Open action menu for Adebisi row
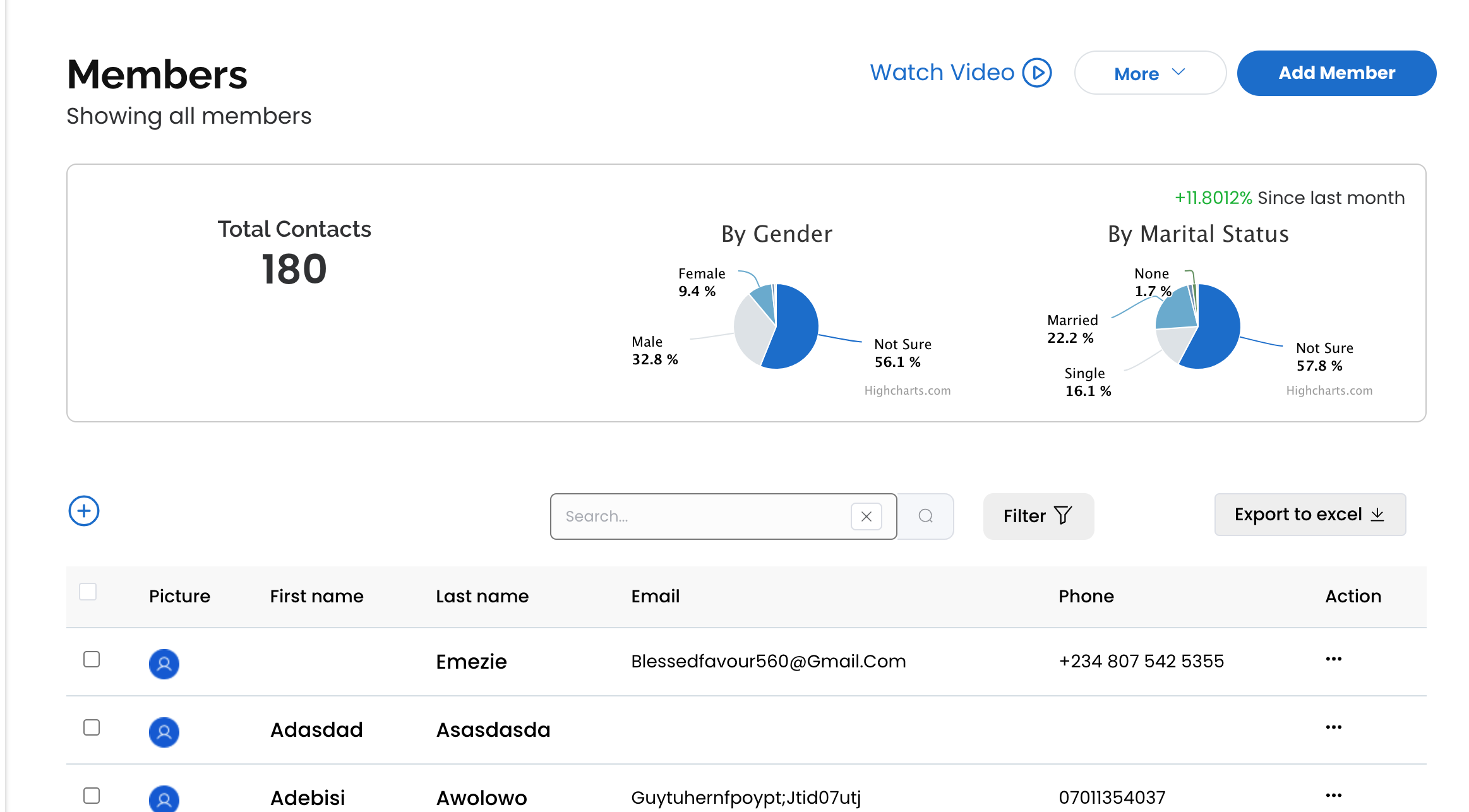This screenshot has width=1469, height=812. point(1334,796)
